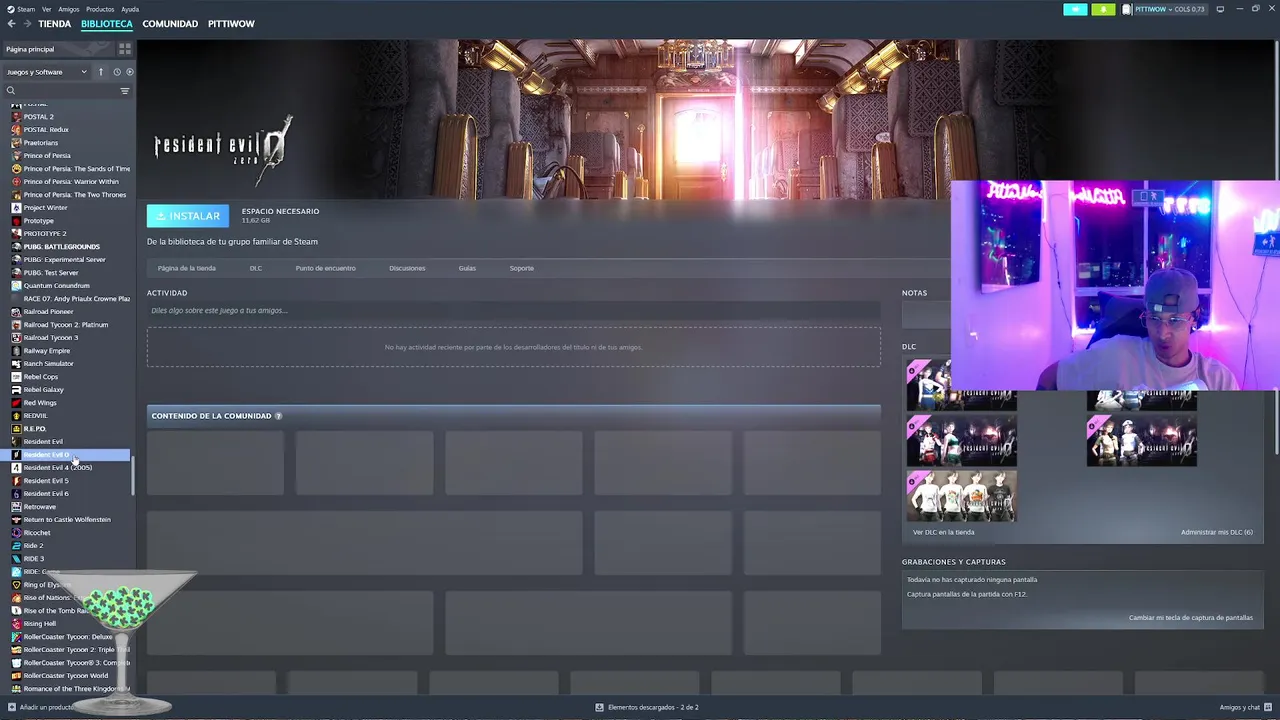Click the green notifications bell button

click(1103, 9)
